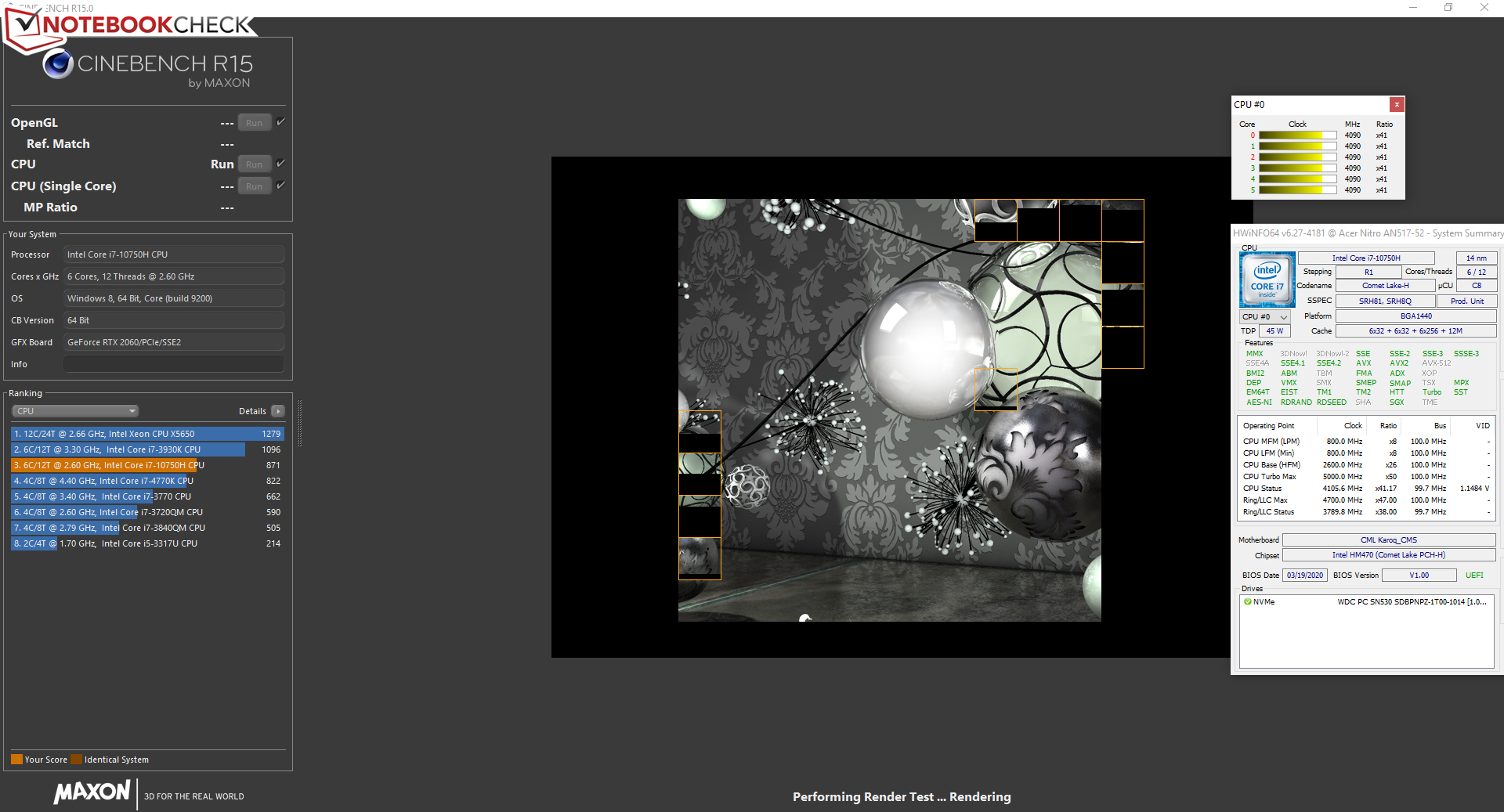Click the Intel Core i7-10750H name field
1504x812 pixels.
coord(1365,258)
